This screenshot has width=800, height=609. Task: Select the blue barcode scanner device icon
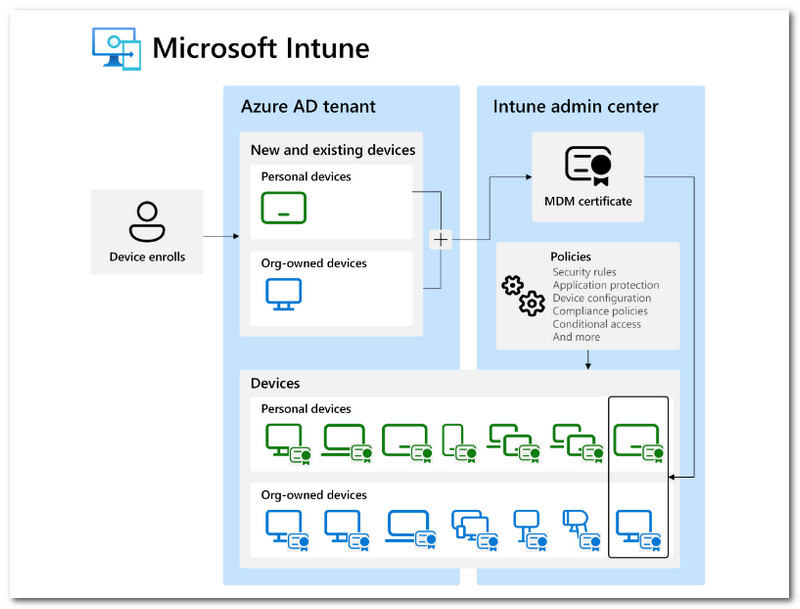tap(582, 530)
